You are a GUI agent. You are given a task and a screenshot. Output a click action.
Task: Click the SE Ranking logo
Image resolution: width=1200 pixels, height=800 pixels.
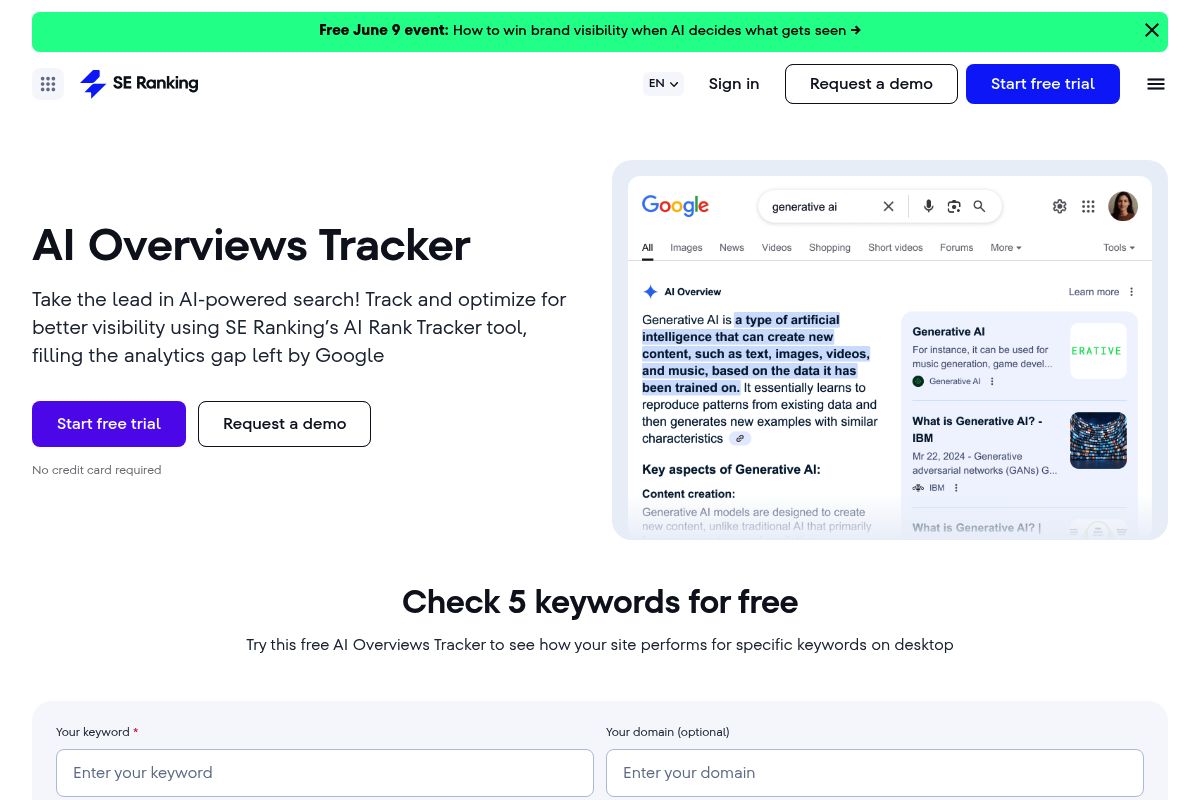139,84
